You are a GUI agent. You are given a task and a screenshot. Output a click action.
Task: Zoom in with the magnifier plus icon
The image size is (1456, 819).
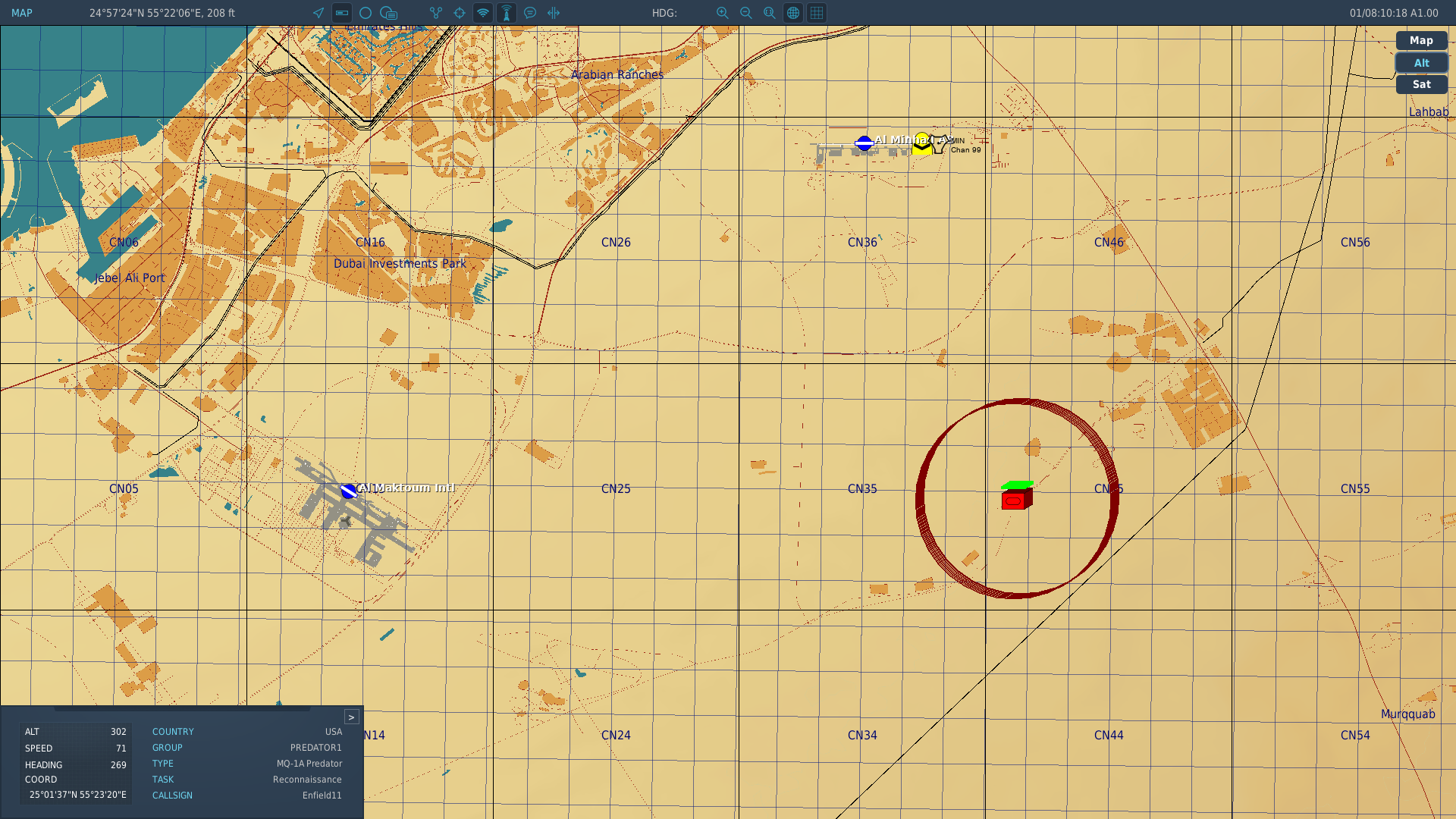click(x=723, y=13)
